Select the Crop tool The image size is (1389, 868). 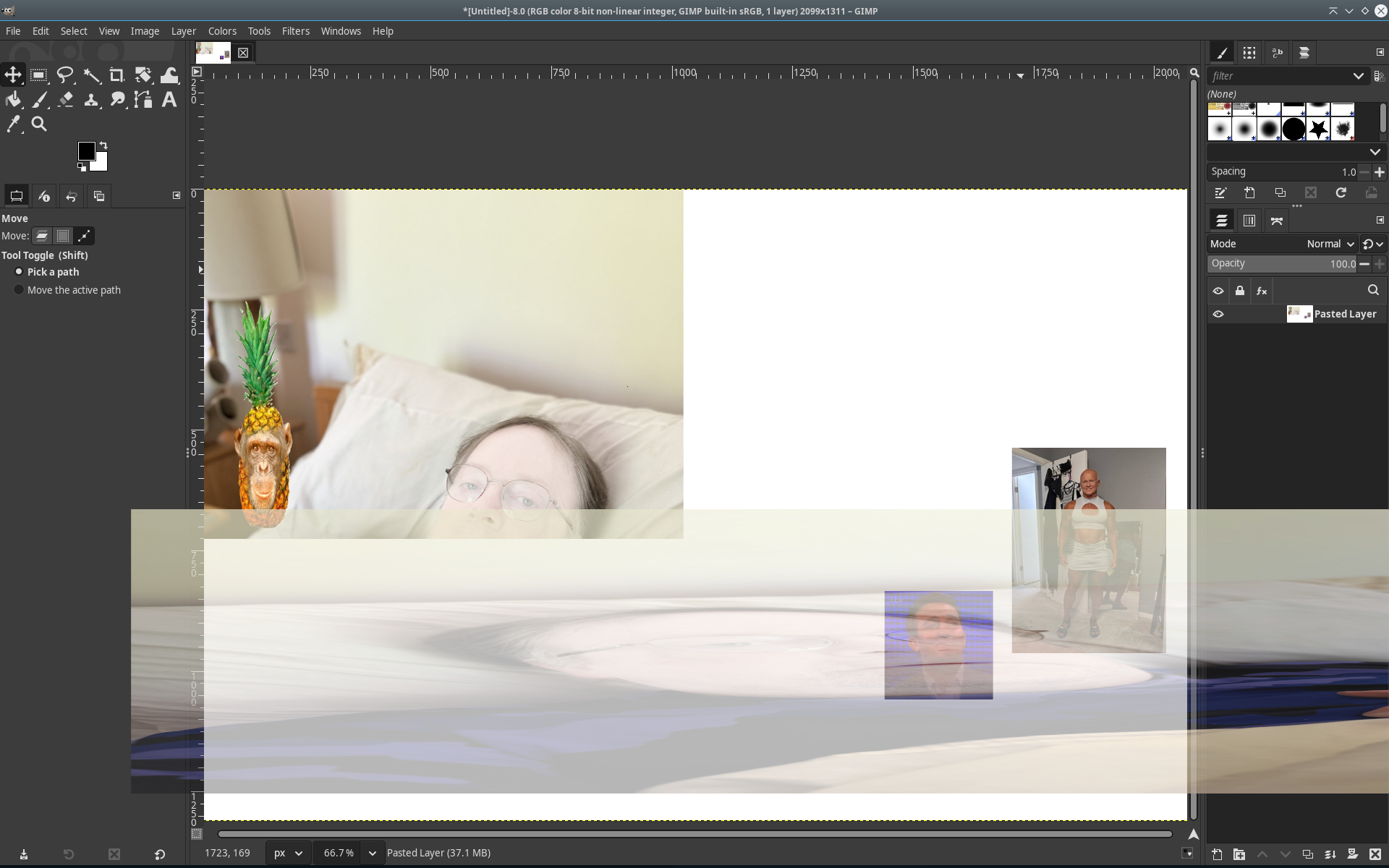(x=116, y=75)
